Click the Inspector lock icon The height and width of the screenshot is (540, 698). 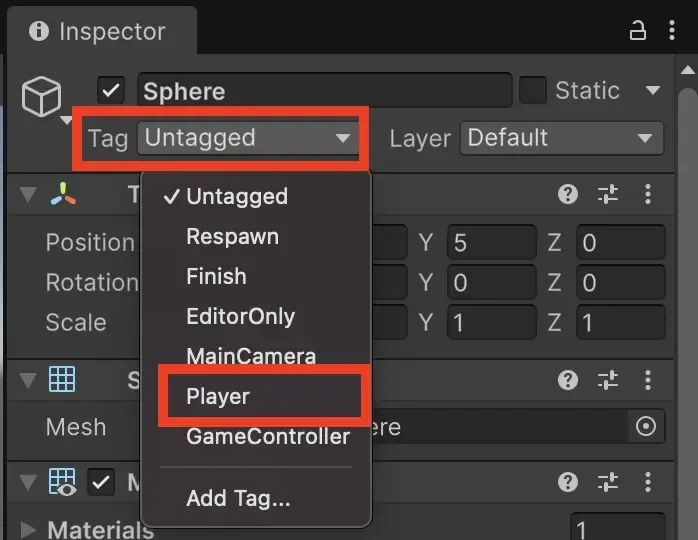637,31
